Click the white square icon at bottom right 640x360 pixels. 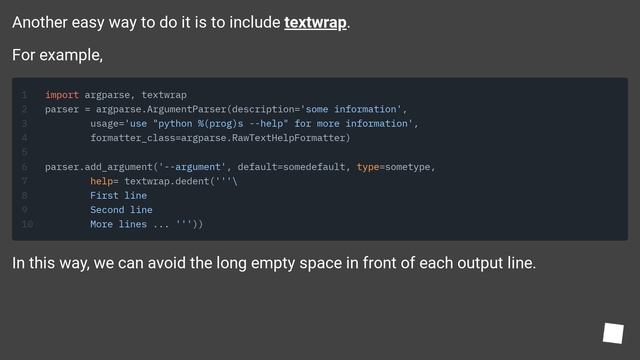613,333
